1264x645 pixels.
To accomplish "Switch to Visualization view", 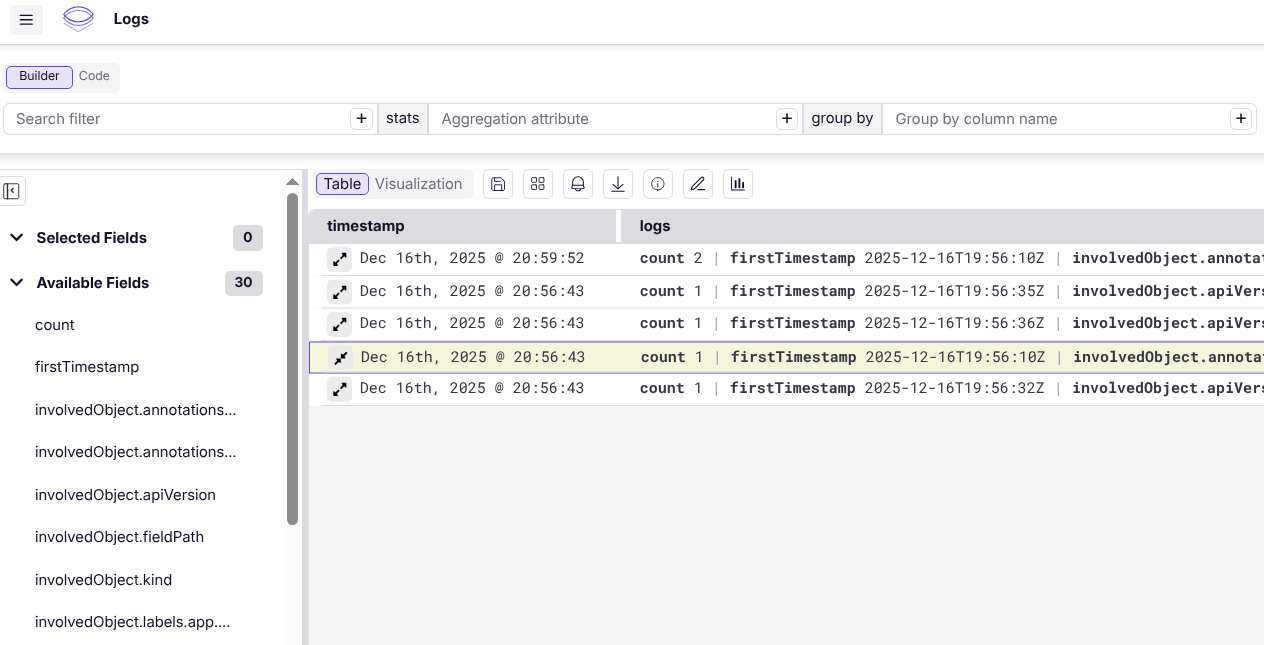I will (418, 184).
